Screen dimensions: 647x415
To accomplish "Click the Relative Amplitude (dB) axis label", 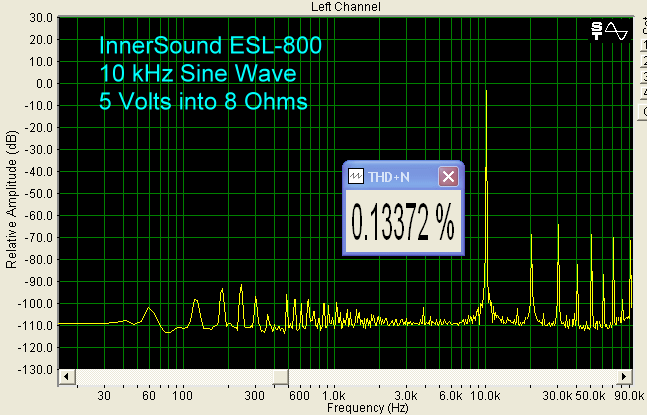I will click(x=12, y=200).
